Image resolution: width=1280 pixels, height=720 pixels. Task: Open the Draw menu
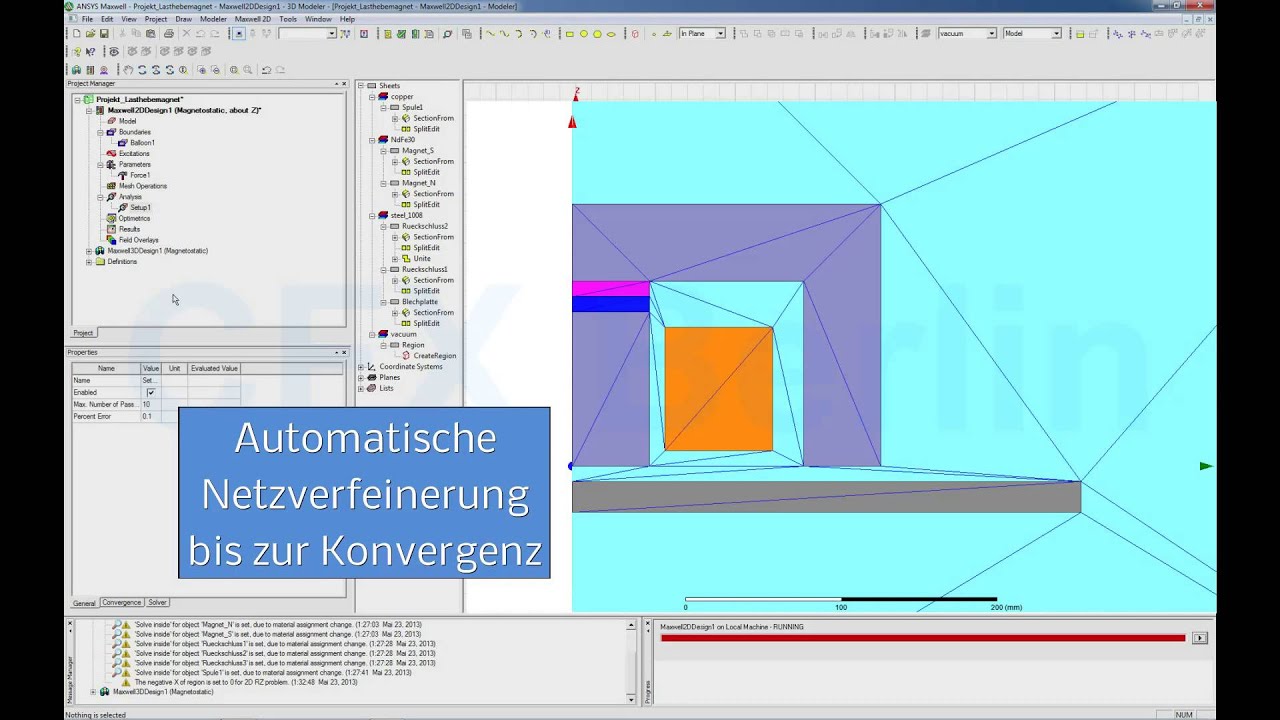[183, 19]
